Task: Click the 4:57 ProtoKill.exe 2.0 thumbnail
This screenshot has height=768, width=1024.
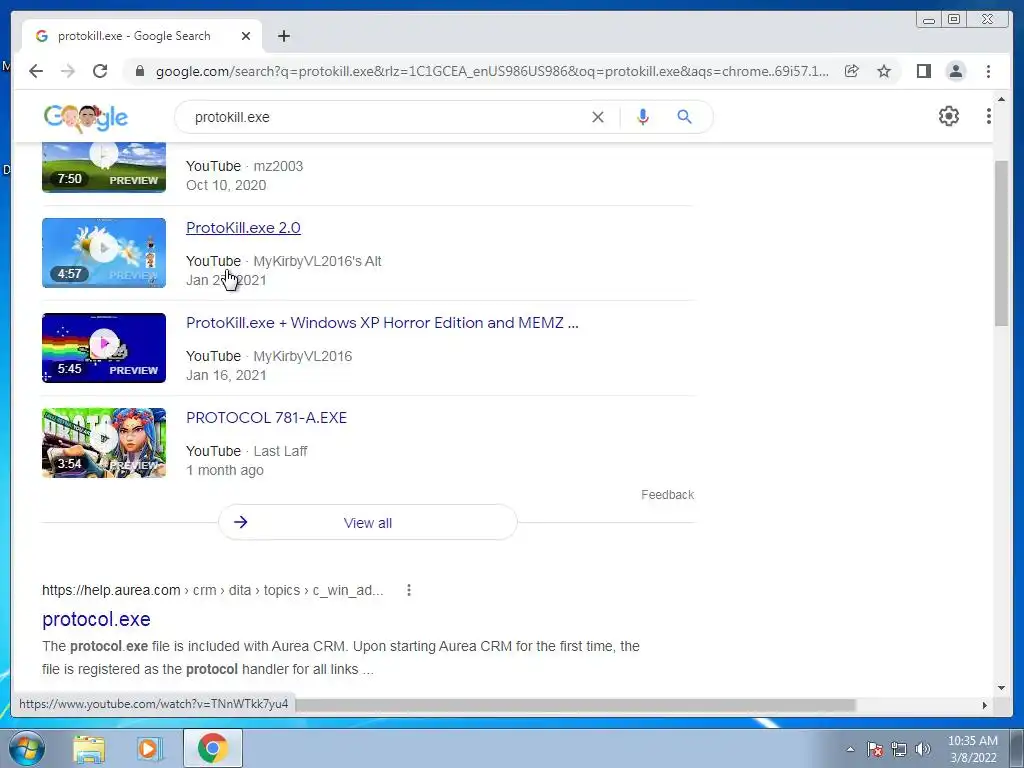Action: click(104, 253)
